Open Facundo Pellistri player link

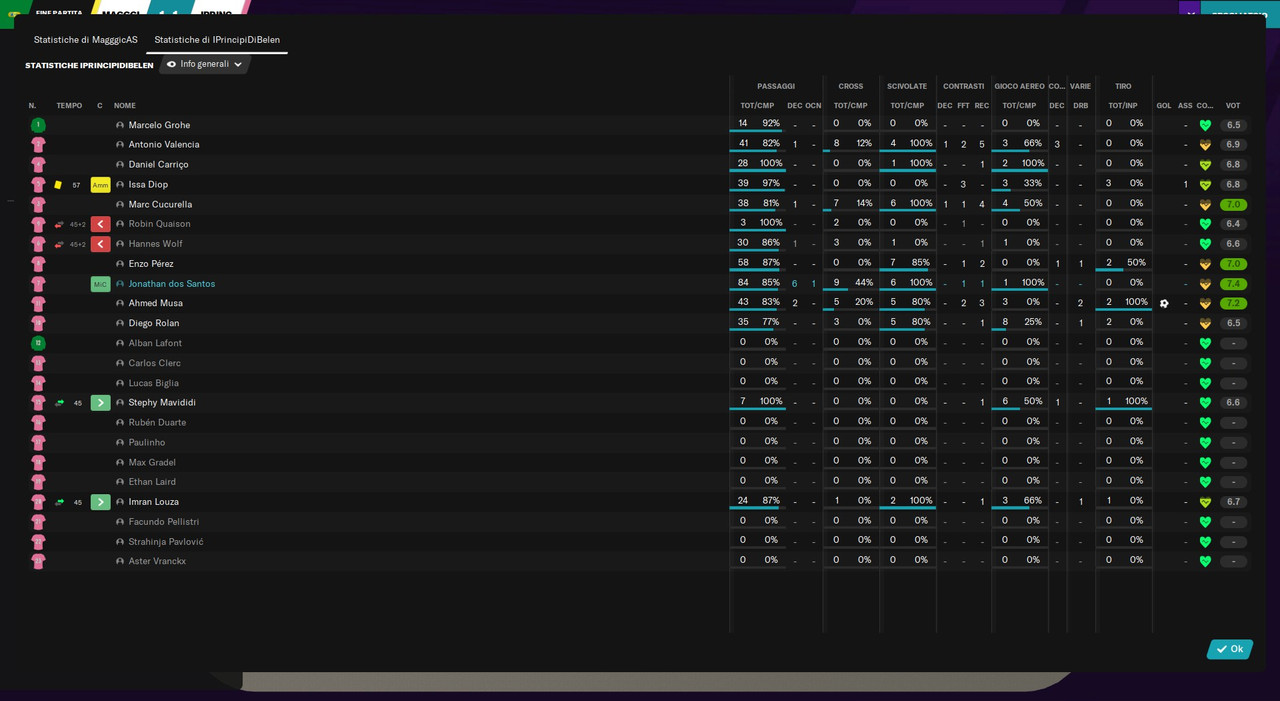click(164, 522)
